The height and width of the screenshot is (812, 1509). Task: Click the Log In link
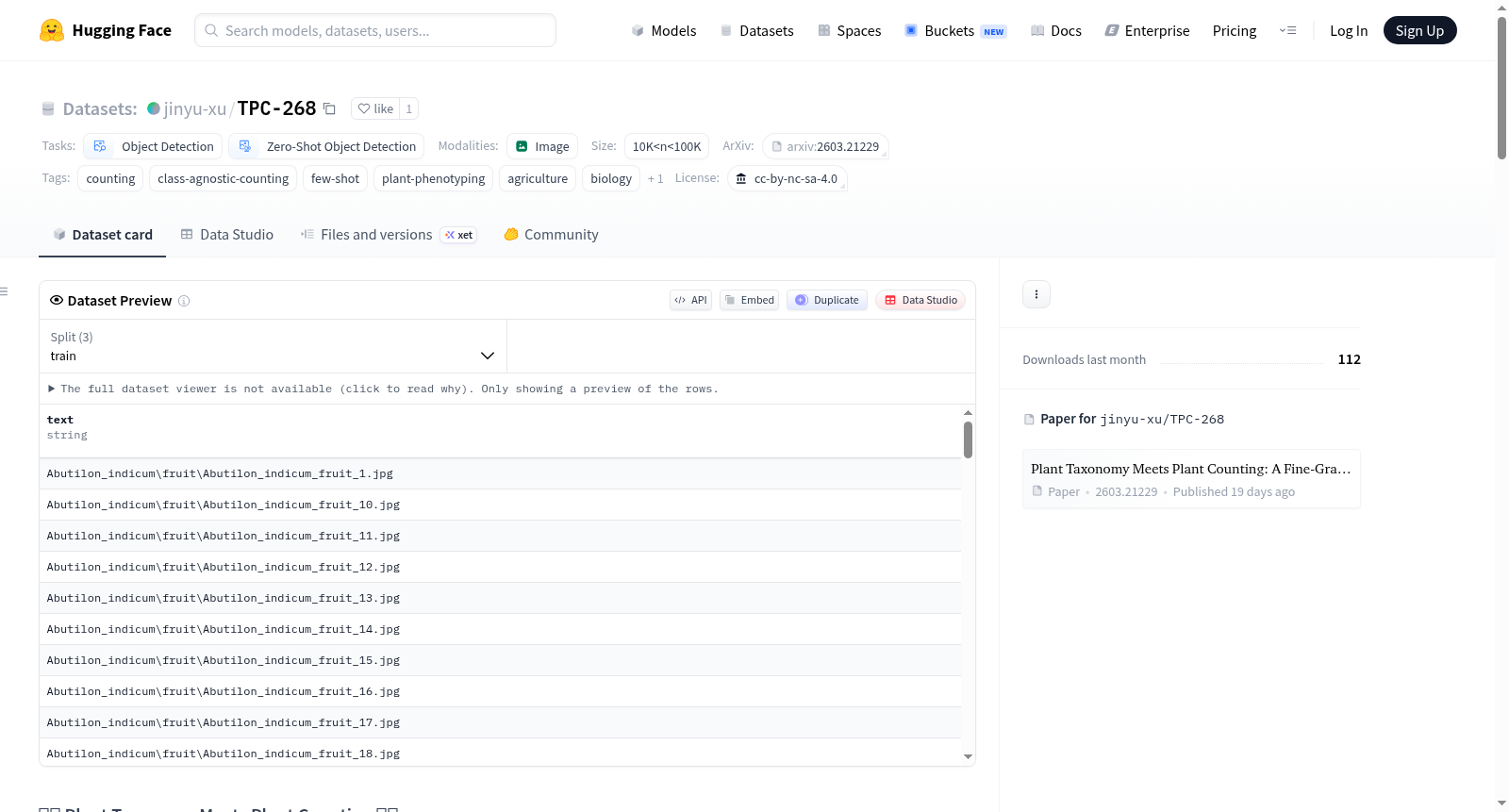pyautogui.click(x=1349, y=30)
